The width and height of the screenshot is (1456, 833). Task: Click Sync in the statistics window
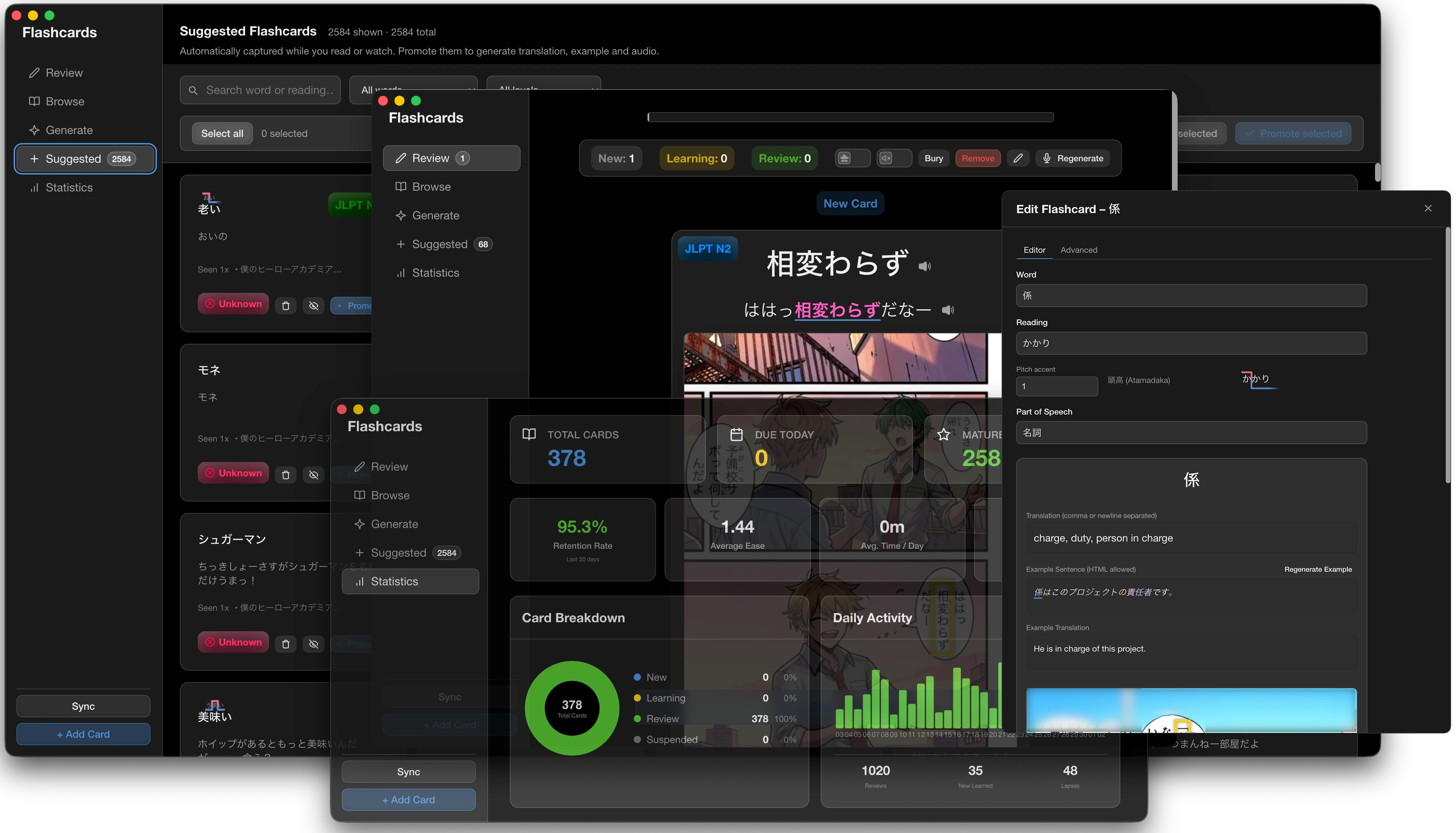click(x=408, y=772)
